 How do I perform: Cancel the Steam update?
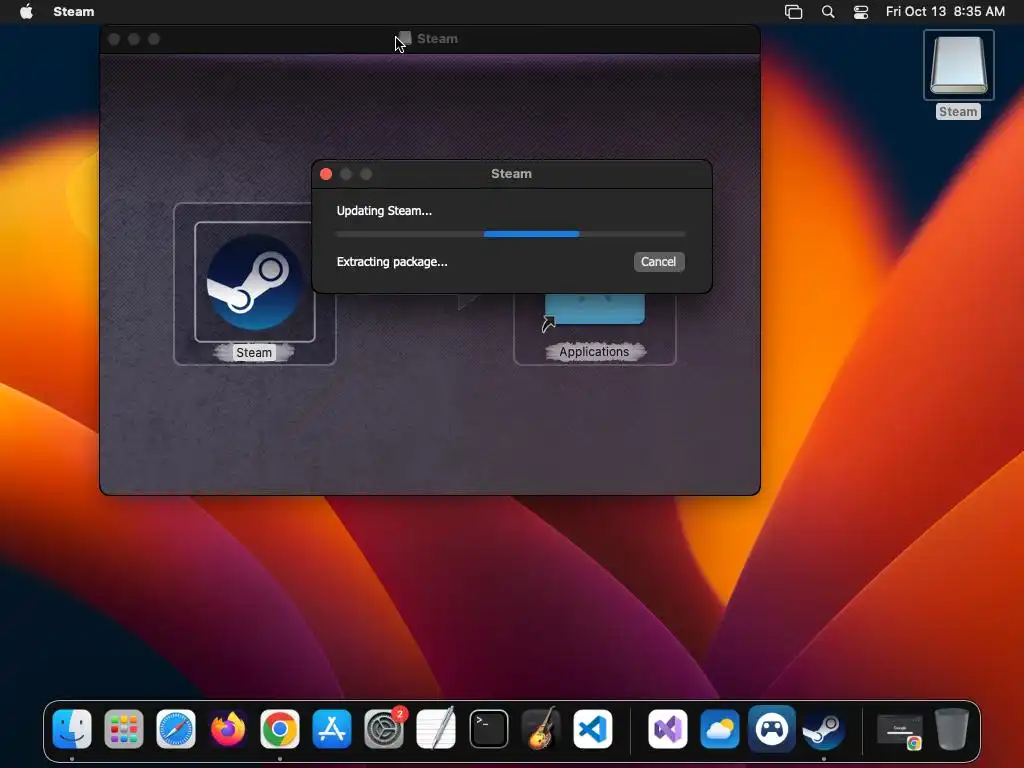click(x=658, y=262)
